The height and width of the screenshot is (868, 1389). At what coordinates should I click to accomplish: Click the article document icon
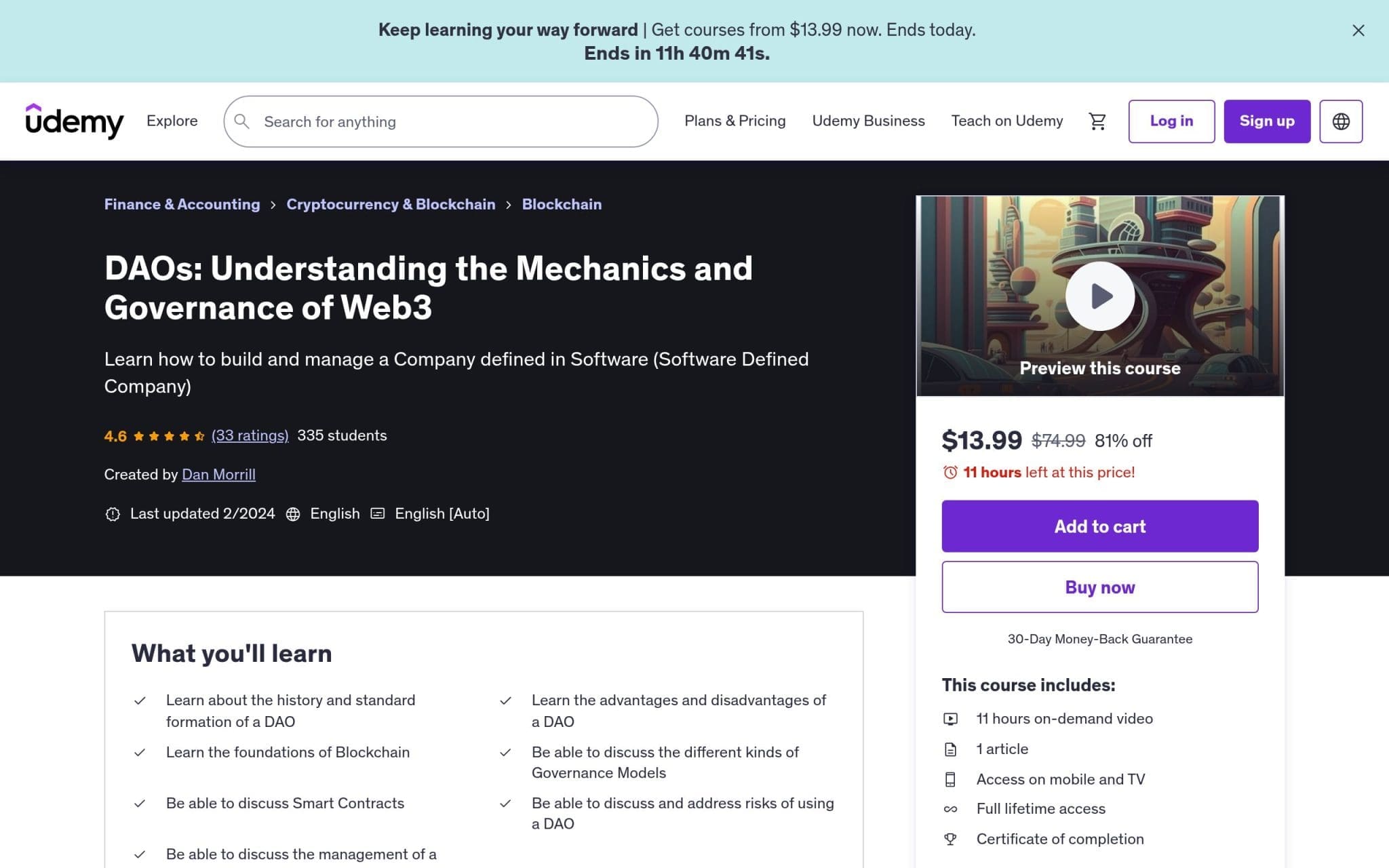(x=950, y=749)
